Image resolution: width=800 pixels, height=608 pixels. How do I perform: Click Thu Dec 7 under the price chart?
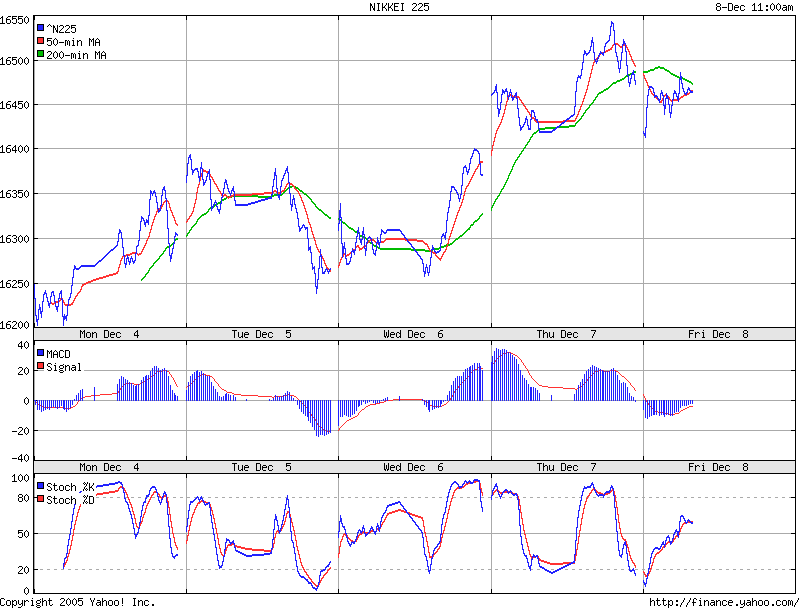pyautogui.click(x=566, y=334)
